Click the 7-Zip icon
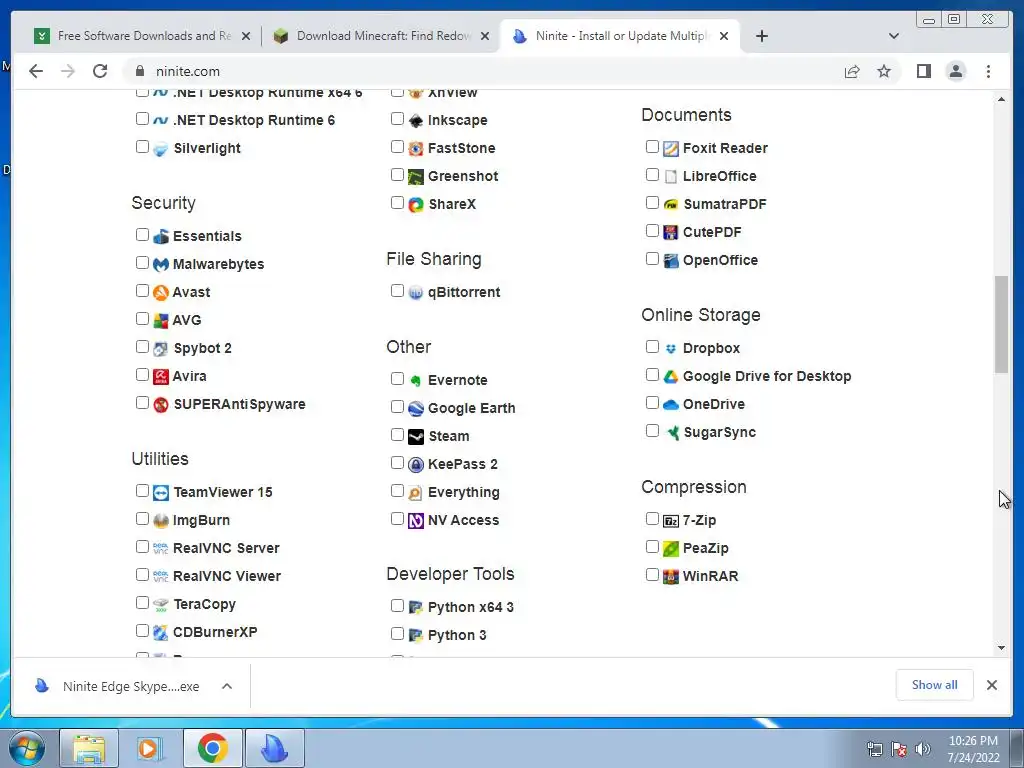 pyautogui.click(x=671, y=520)
